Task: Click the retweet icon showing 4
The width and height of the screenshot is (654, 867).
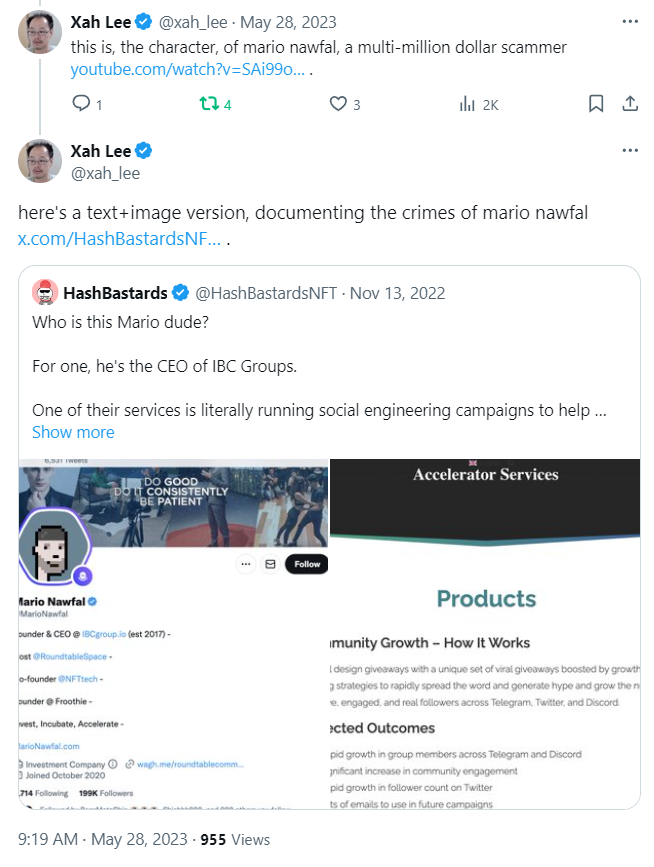Action: 209,104
